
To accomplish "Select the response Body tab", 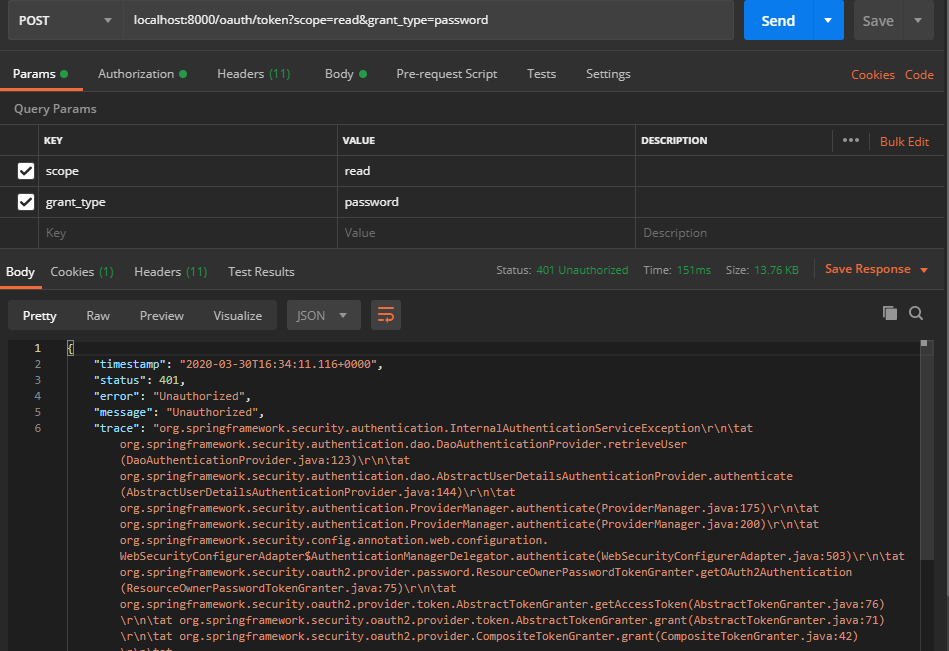I will pyautogui.click(x=20, y=272).
